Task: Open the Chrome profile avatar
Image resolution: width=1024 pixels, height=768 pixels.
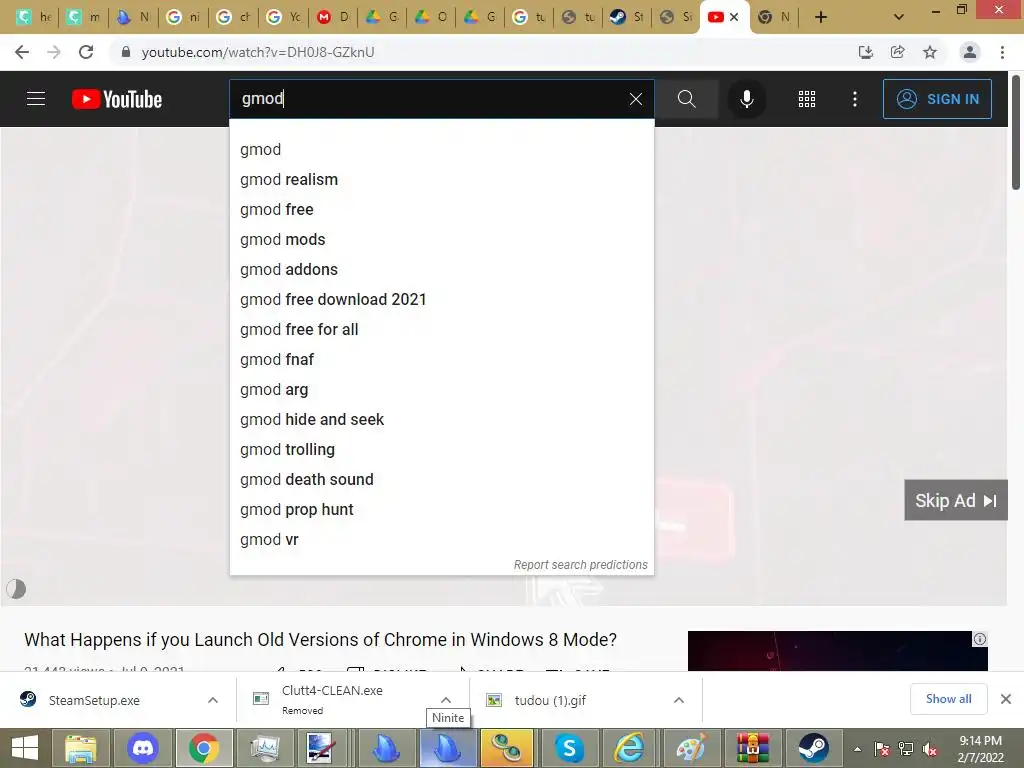Action: (x=970, y=52)
